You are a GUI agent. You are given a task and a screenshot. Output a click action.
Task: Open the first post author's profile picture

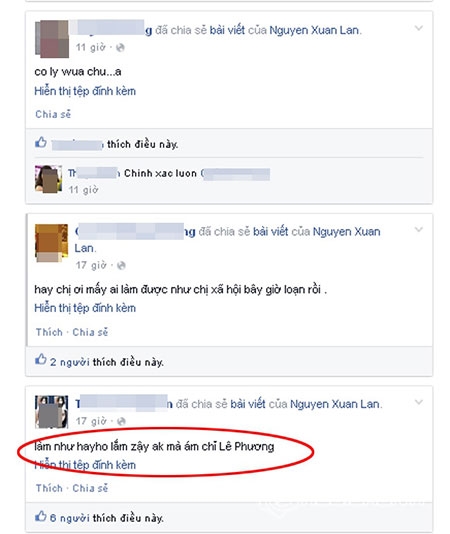pos(52,39)
